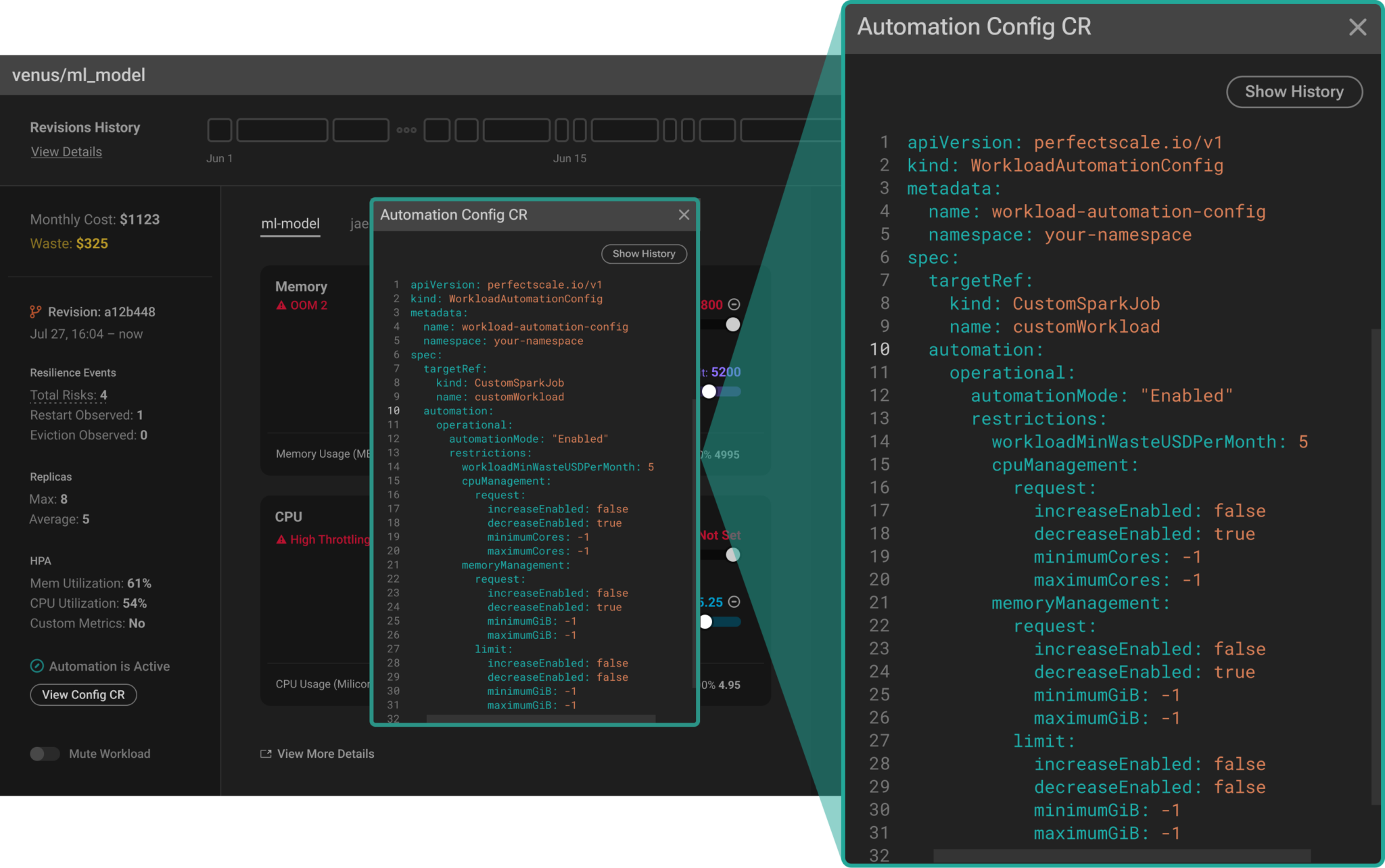Toggle the Mute Workload switch
The width and height of the screenshot is (1385, 868).
coord(45,754)
